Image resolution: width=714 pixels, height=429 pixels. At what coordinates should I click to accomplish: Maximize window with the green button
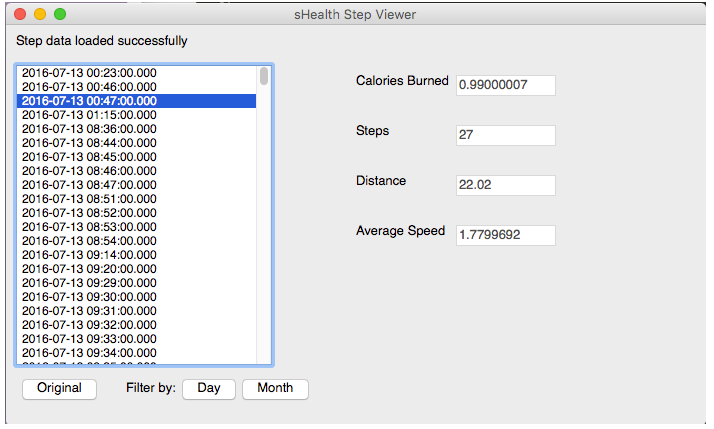(x=60, y=14)
